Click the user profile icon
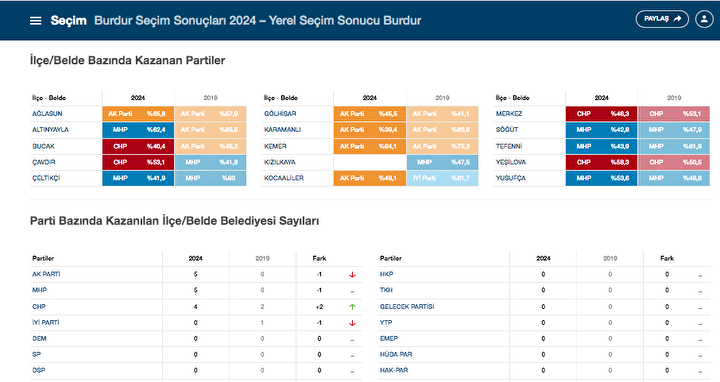Screen dimensions: 720x382 pyautogui.click(x=704, y=19)
